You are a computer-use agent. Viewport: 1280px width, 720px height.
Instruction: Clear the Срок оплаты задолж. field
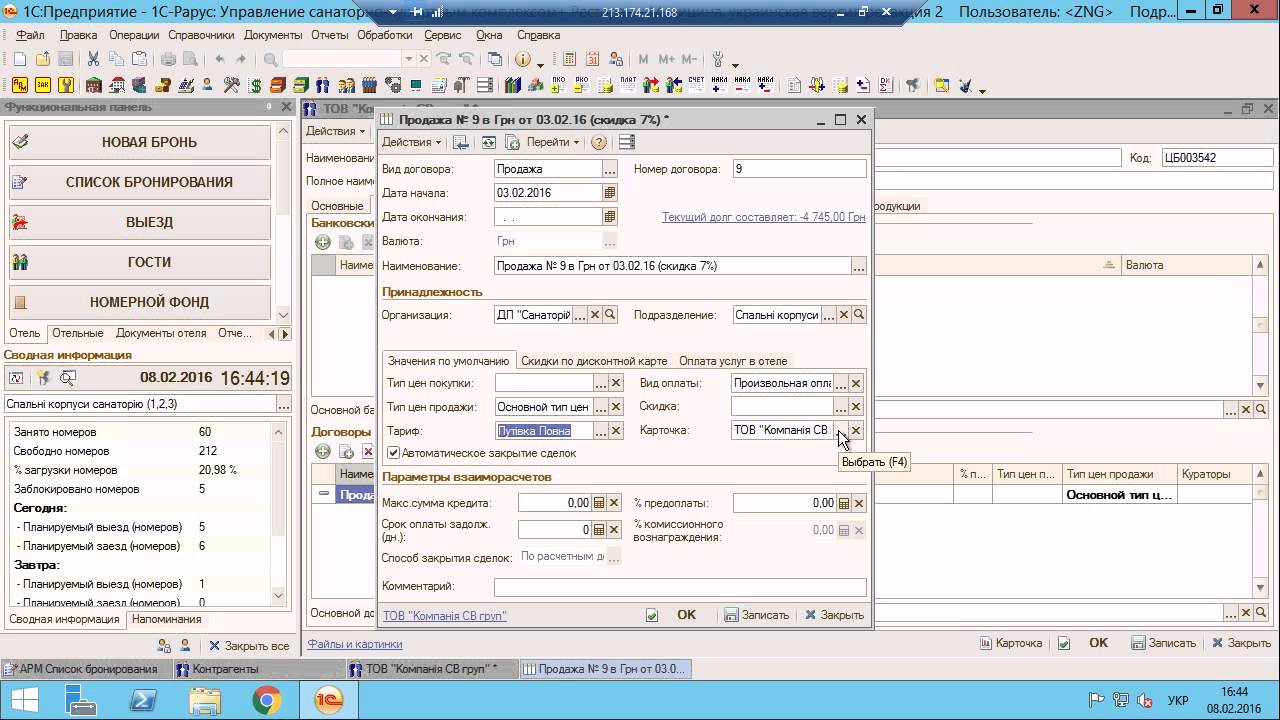(614, 529)
